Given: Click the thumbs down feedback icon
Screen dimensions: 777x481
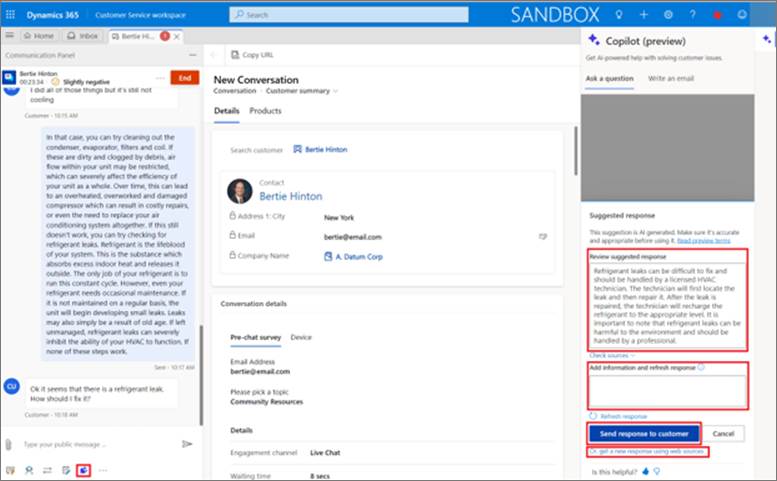Looking at the screenshot, I should 657,470.
